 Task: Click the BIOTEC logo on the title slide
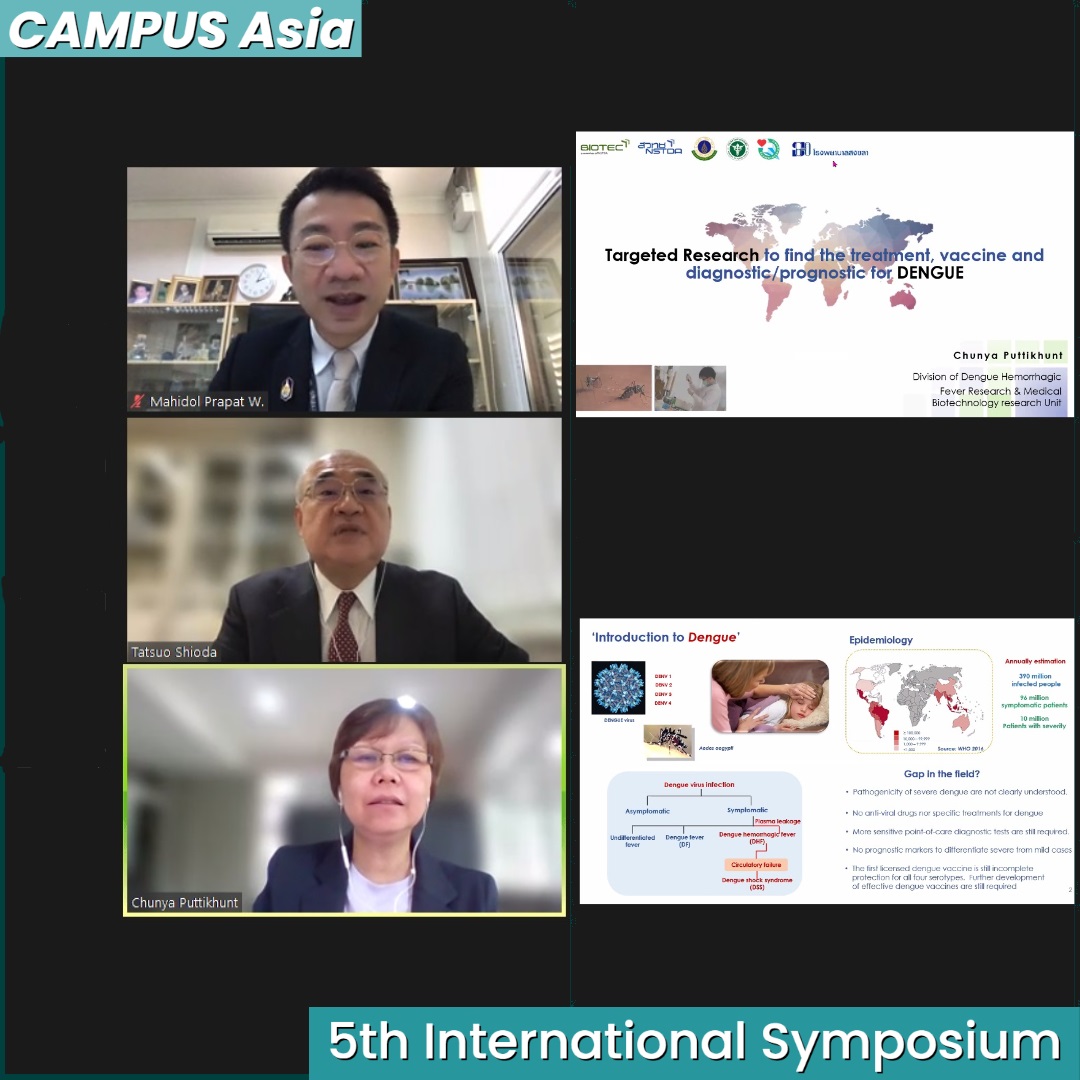tap(604, 148)
